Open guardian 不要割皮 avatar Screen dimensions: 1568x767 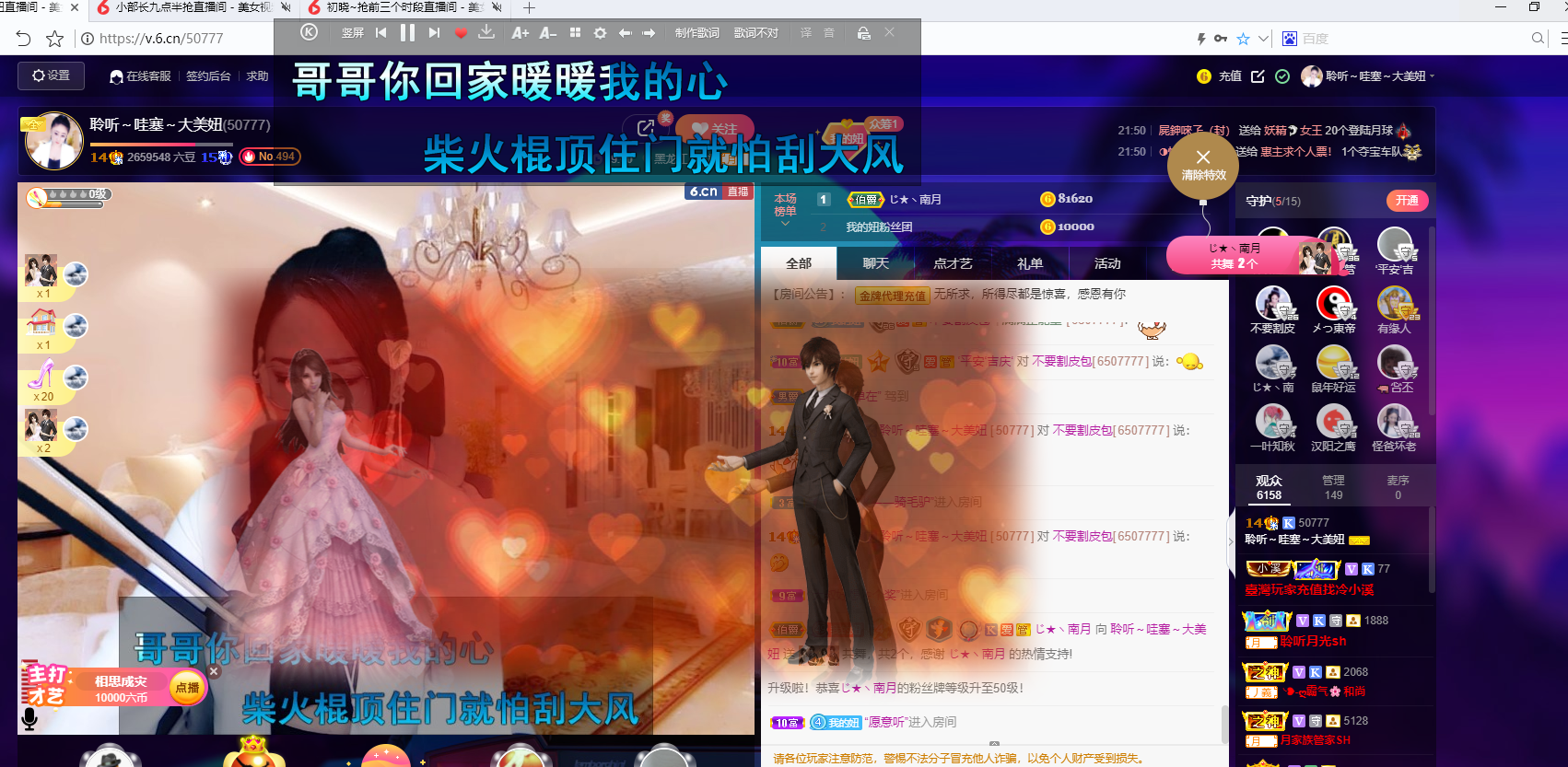[1272, 304]
